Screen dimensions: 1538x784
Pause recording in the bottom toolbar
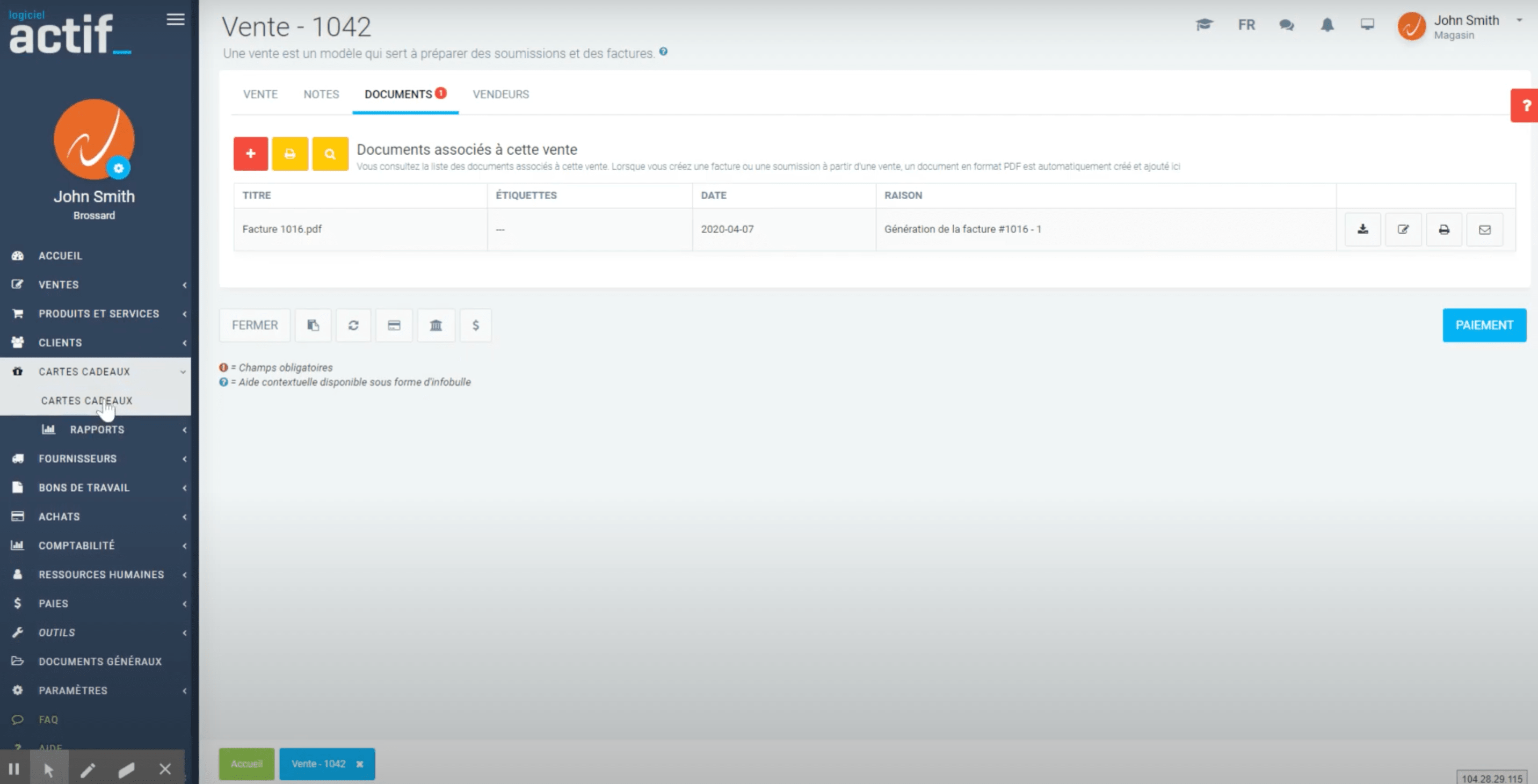click(14, 768)
